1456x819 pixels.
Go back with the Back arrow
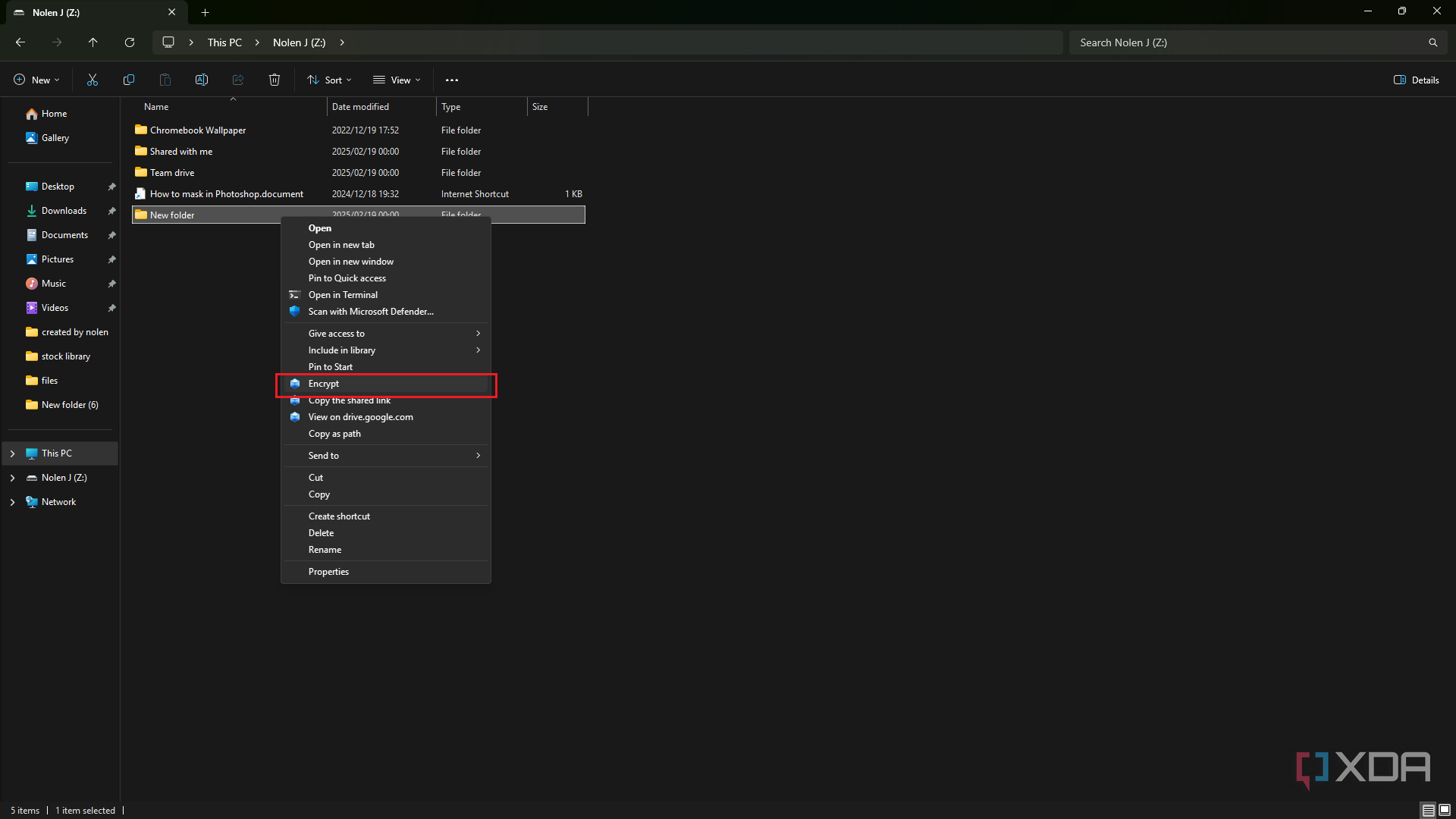tap(20, 42)
